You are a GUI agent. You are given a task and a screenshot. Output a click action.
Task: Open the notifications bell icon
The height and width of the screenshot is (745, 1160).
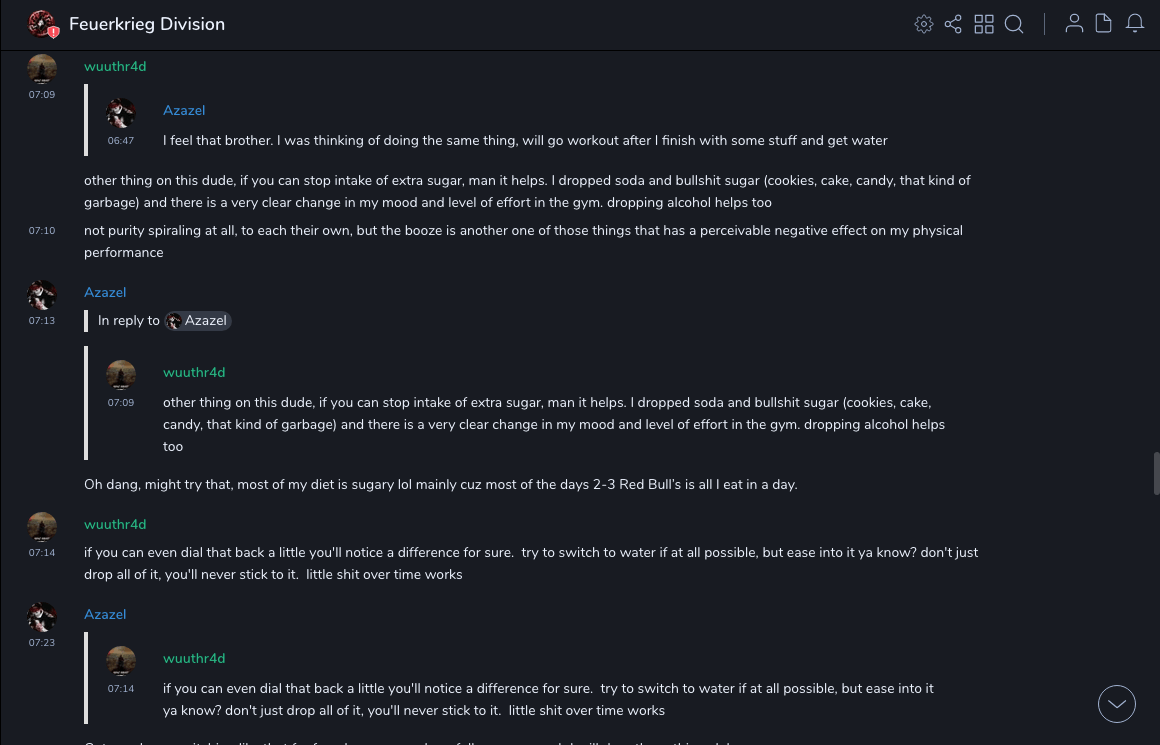1135,23
